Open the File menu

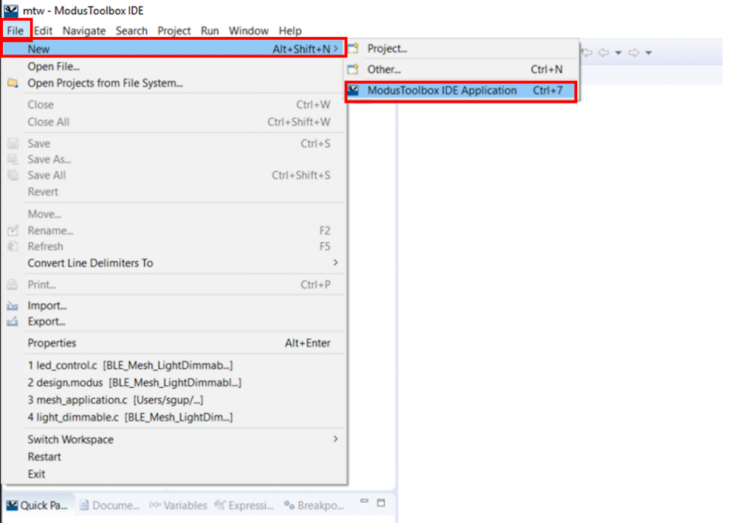15,31
